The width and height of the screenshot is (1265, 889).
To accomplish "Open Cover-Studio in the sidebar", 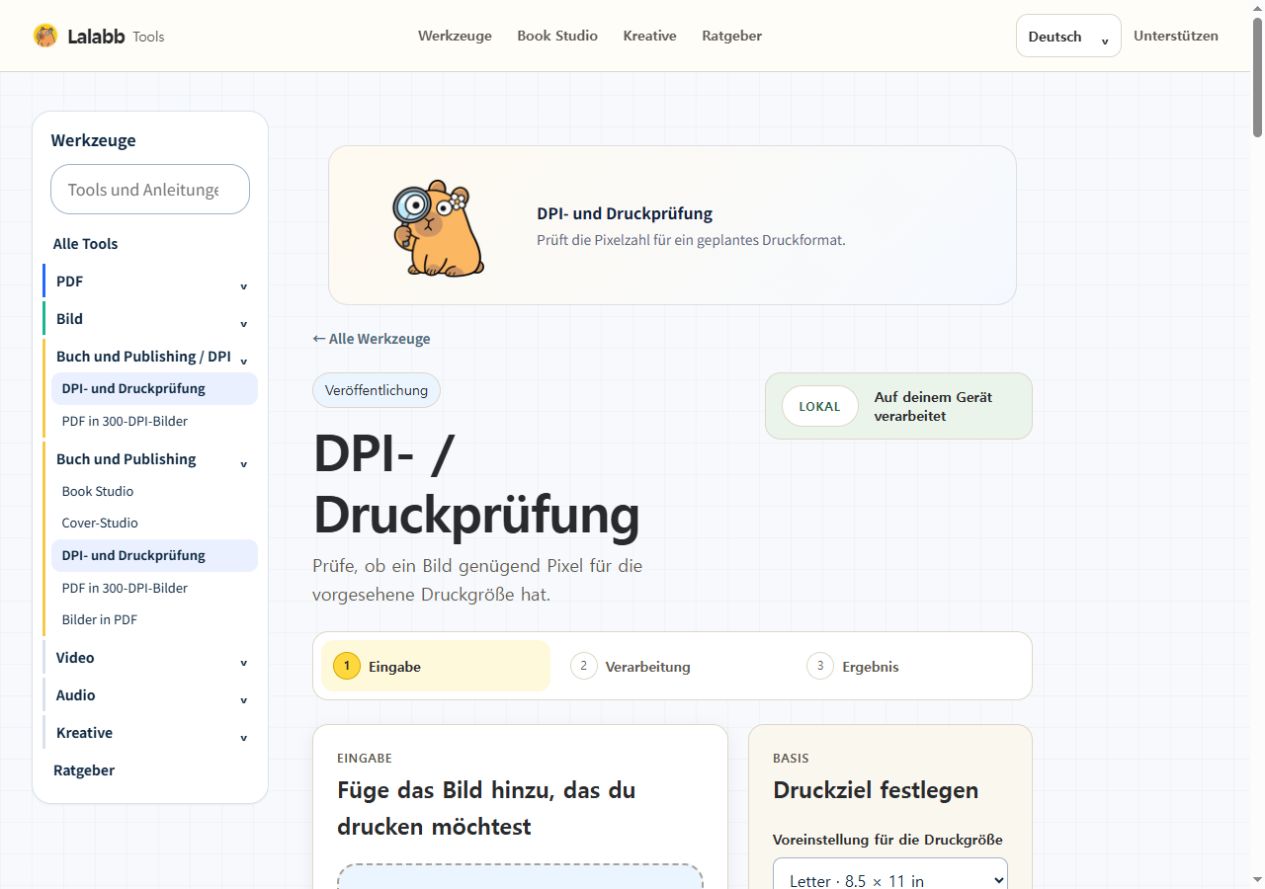I will point(100,523).
